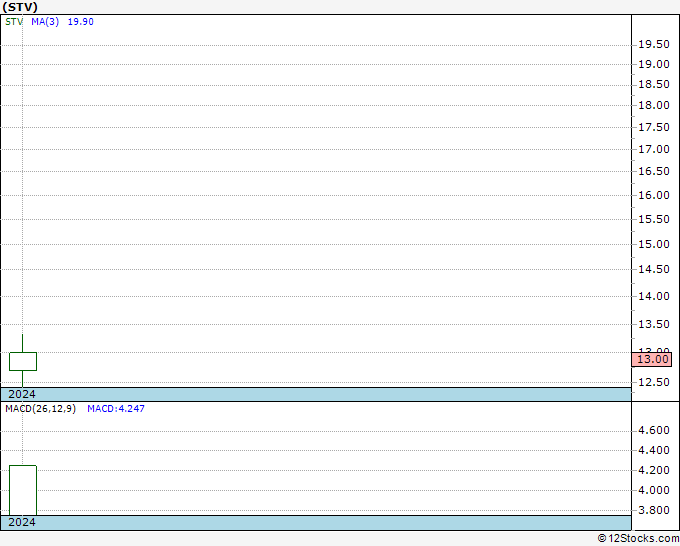Click the highlighted 13.00 current price tag
The image size is (680, 546).
point(652,360)
